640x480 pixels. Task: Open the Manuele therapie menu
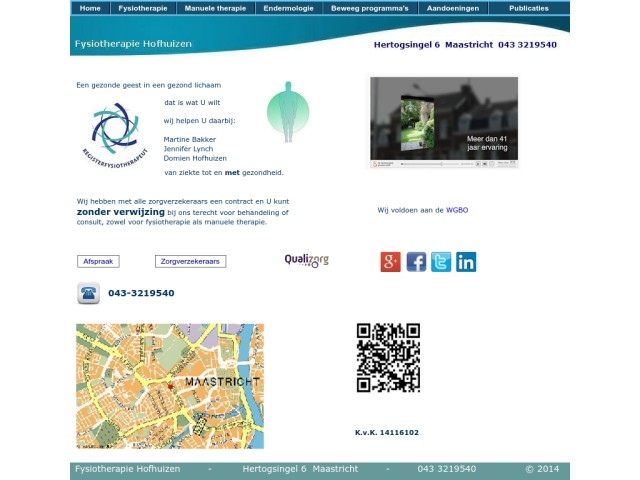(215, 8)
